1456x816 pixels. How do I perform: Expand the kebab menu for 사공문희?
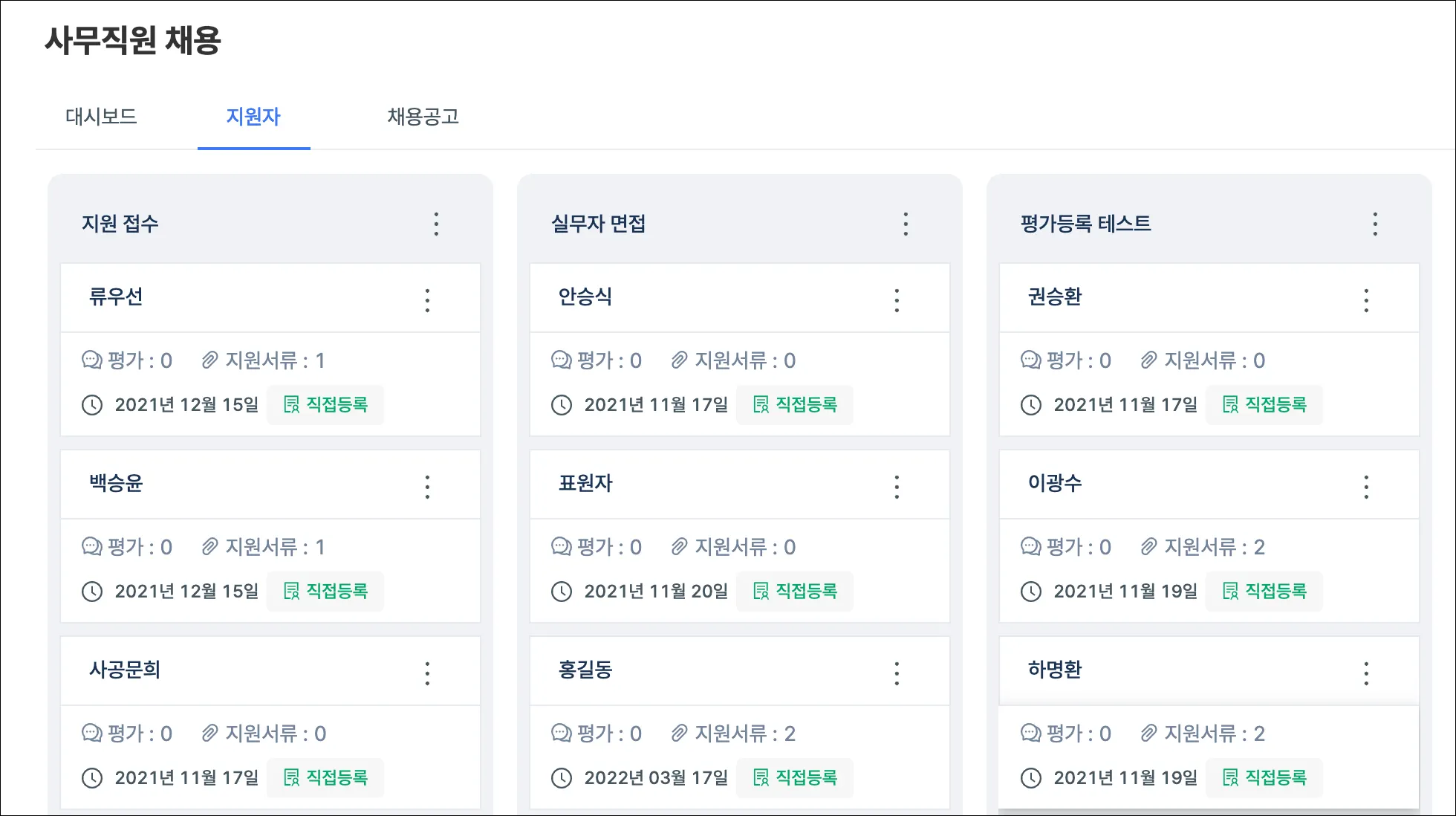coord(427,673)
